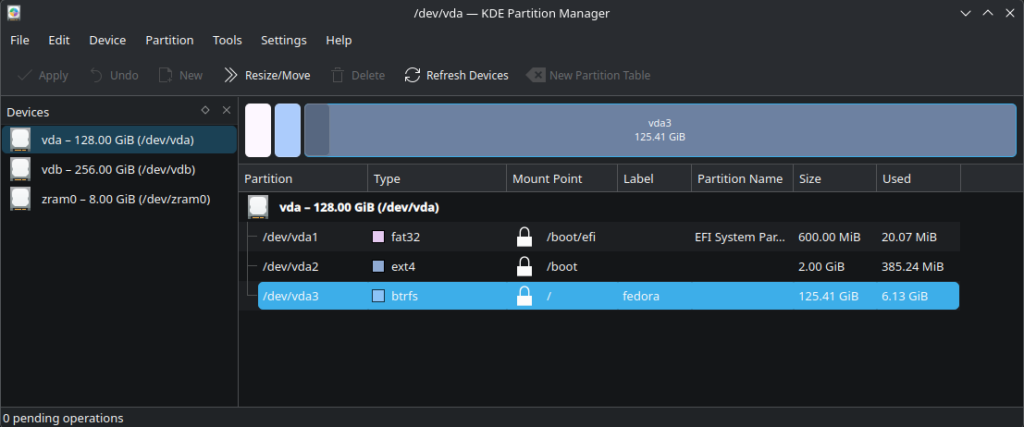
Task: Click the 0 pending operations status text
Action: coord(63,418)
